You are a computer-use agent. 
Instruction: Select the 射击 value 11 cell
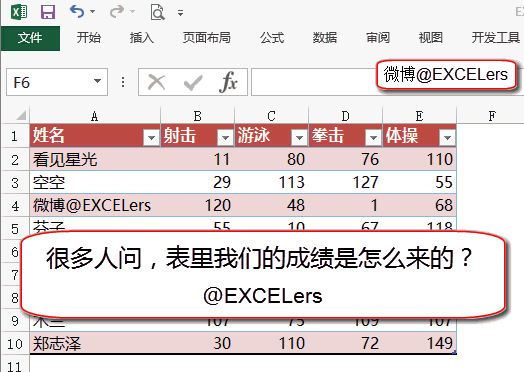(198, 159)
